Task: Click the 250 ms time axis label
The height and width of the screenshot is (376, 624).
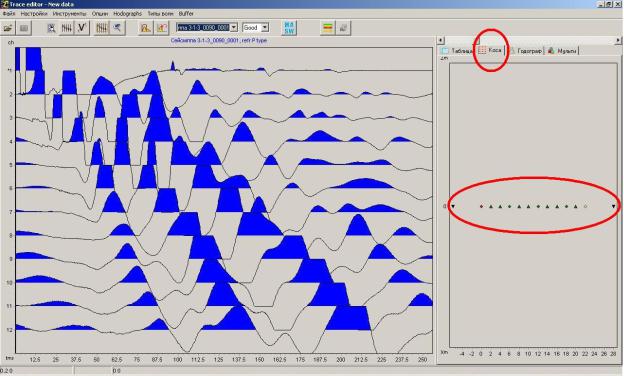Action: click(422, 360)
